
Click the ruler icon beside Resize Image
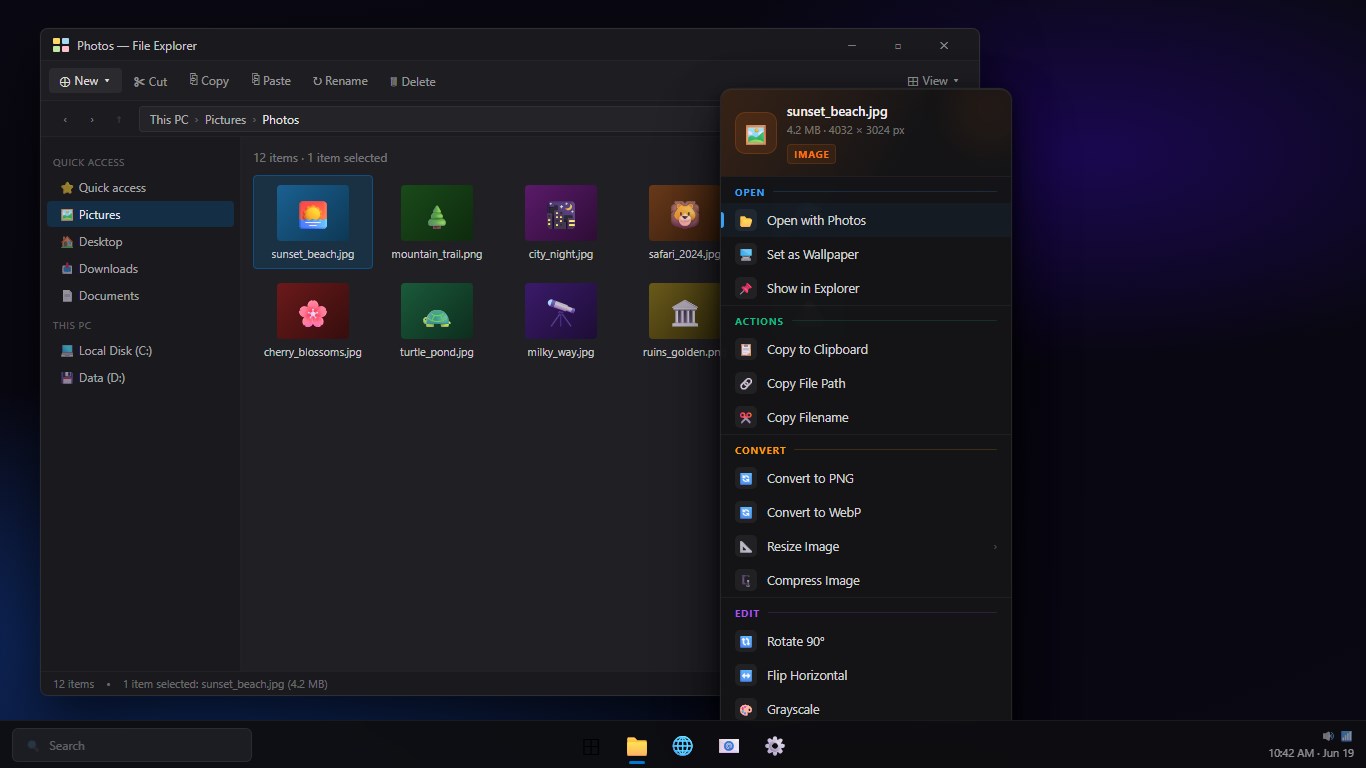[x=746, y=547]
